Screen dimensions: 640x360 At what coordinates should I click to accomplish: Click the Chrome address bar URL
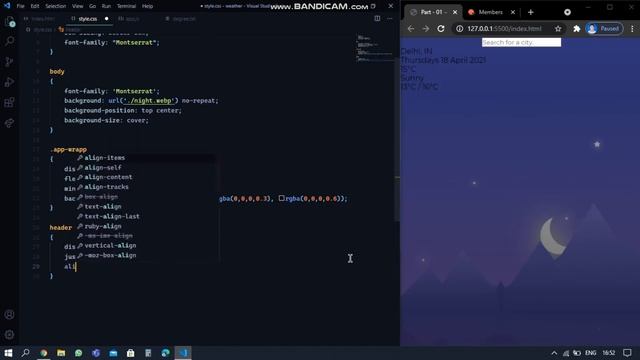[504, 29]
